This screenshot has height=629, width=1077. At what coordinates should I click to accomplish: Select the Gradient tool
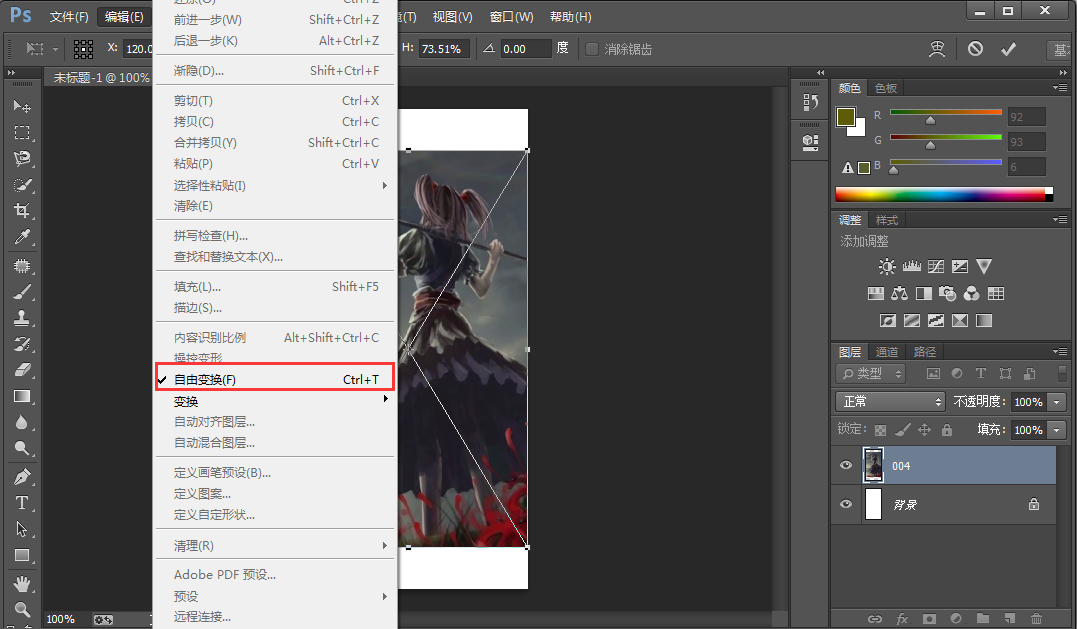pos(22,396)
